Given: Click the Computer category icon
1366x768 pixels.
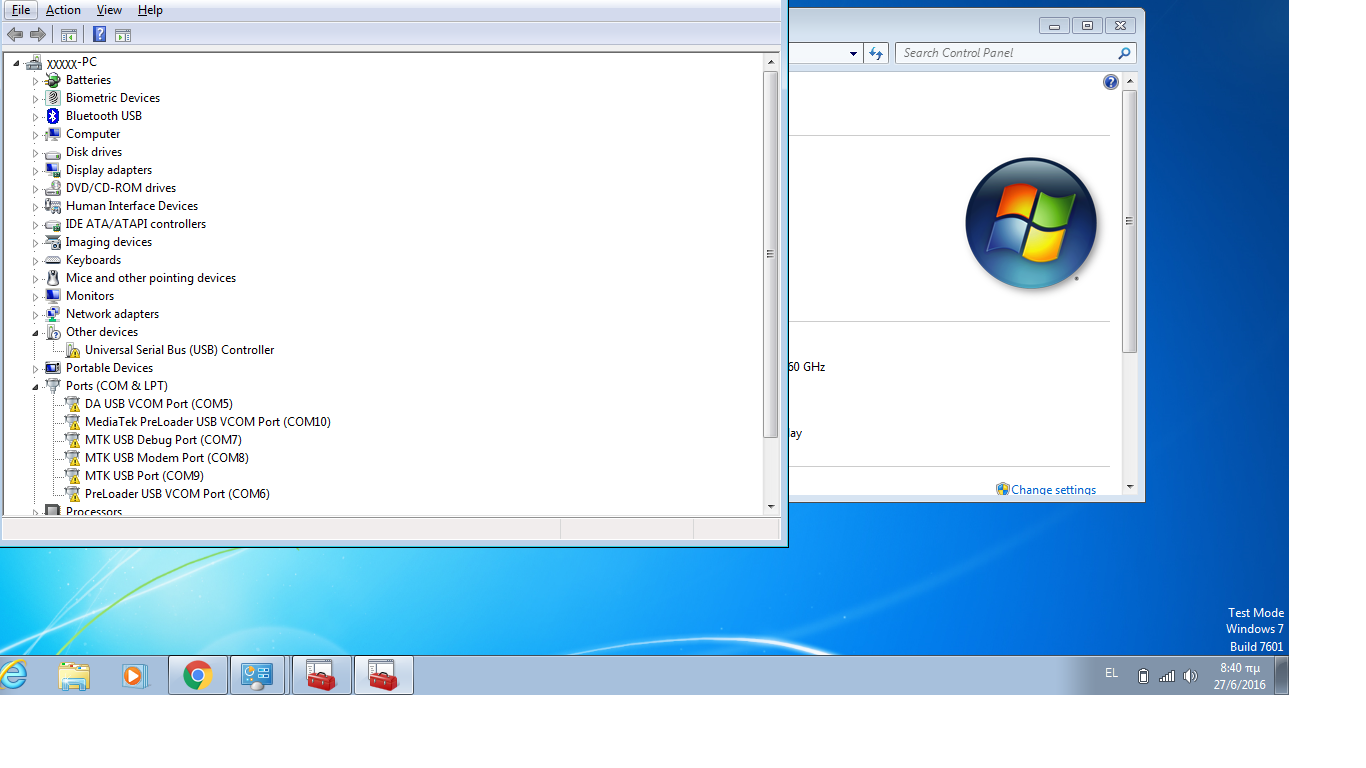Looking at the screenshot, I should pos(53,134).
